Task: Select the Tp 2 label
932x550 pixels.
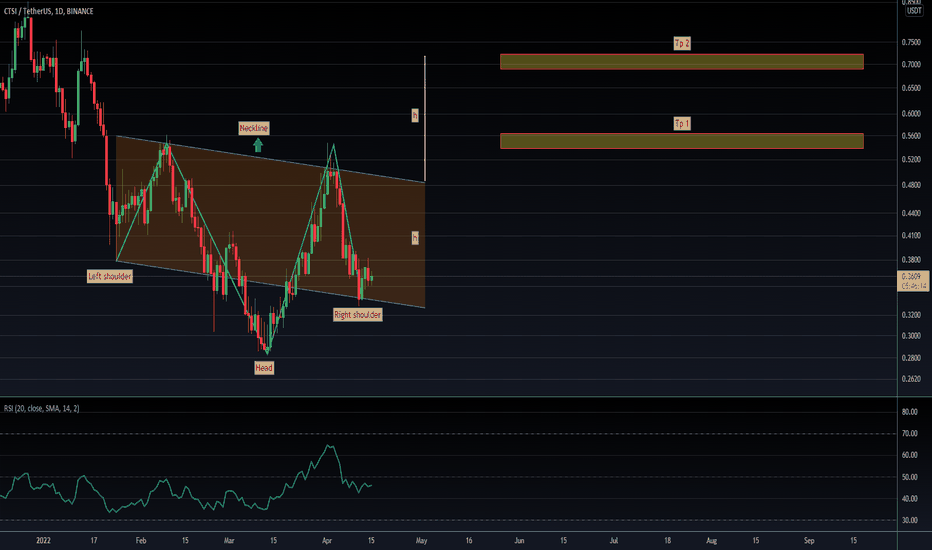Action: 682,43
